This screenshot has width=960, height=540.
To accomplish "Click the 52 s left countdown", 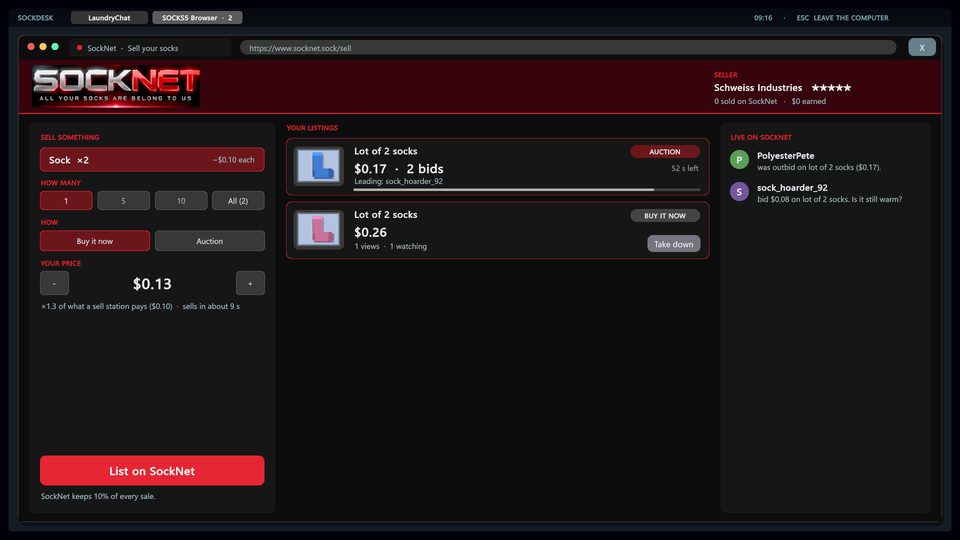I will click(x=684, y=168).
